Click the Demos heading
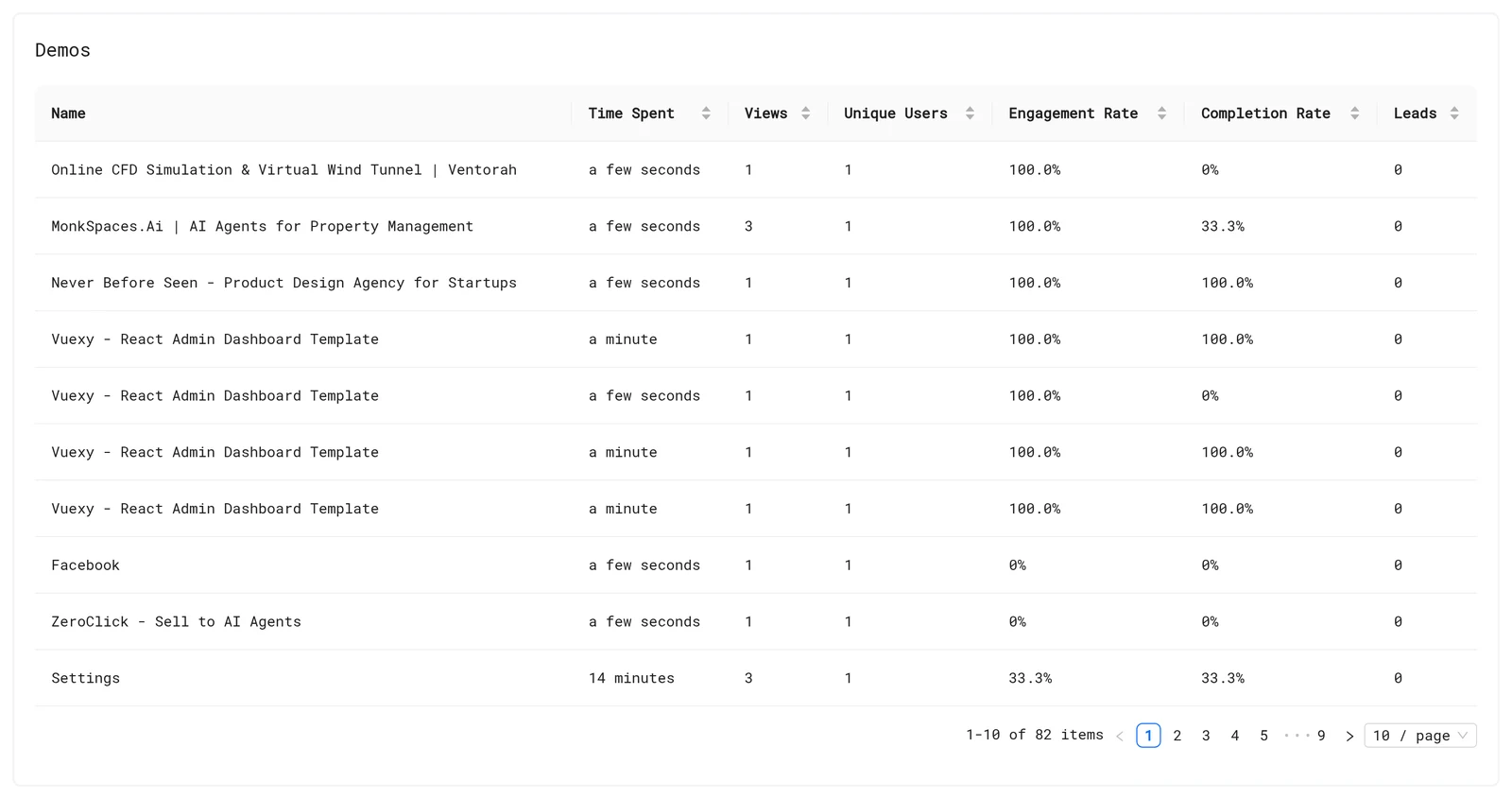Image resolution: width=1512 pixels, height=799 pixels. pyautogui.click(x=62, y=50)
